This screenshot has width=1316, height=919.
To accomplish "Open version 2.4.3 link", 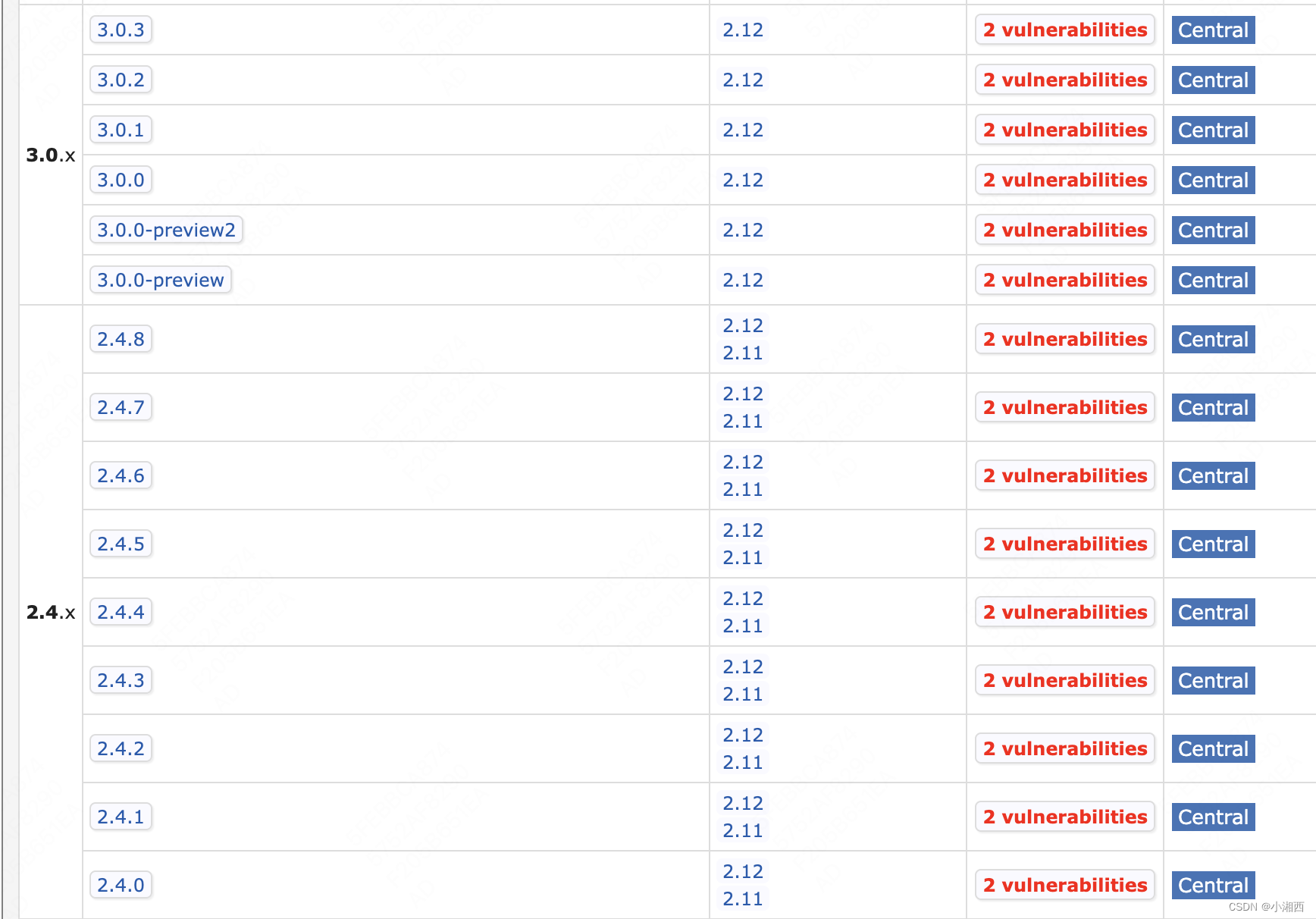I will [121, 680].
